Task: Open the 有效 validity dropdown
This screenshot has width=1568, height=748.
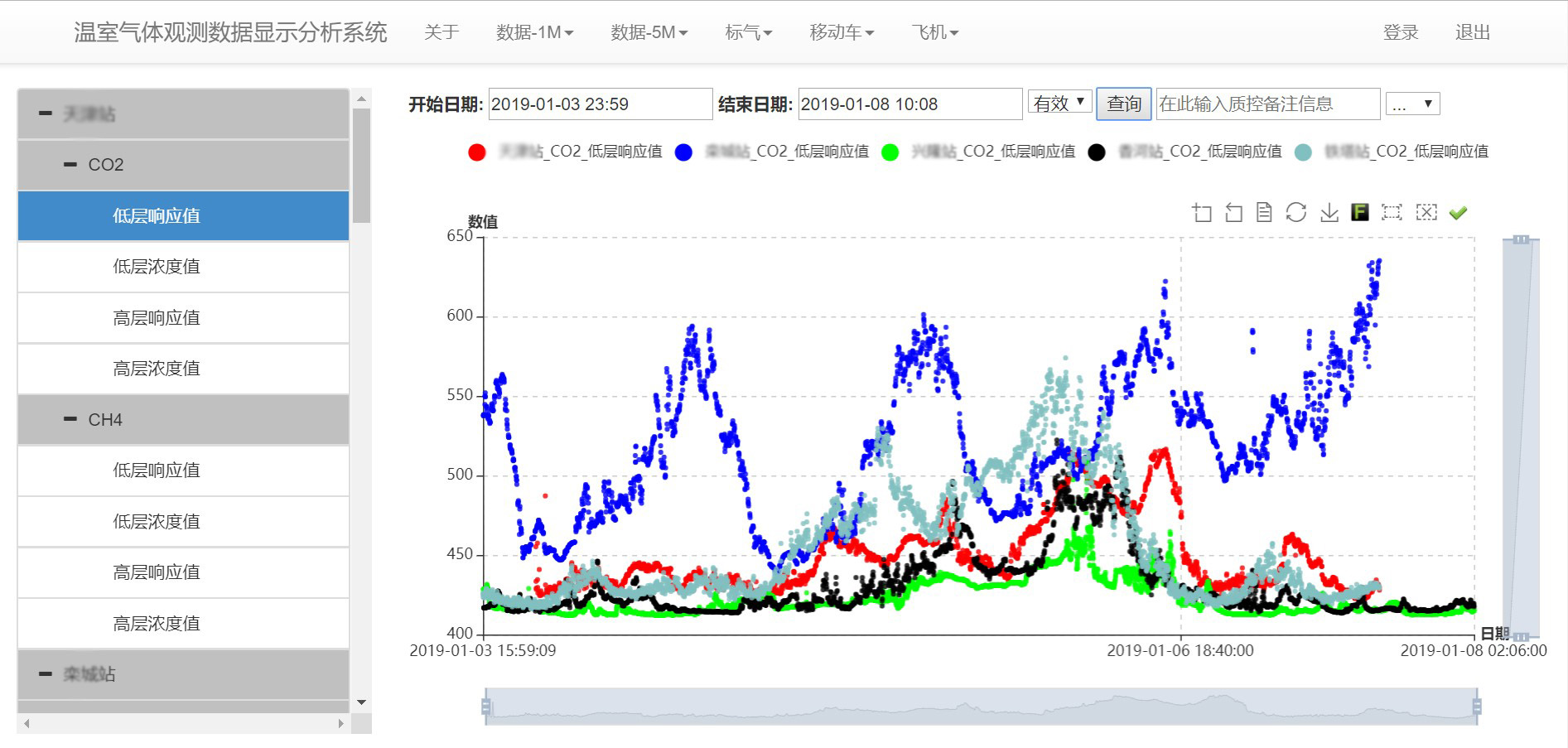Action: (x=1059, y=104)
